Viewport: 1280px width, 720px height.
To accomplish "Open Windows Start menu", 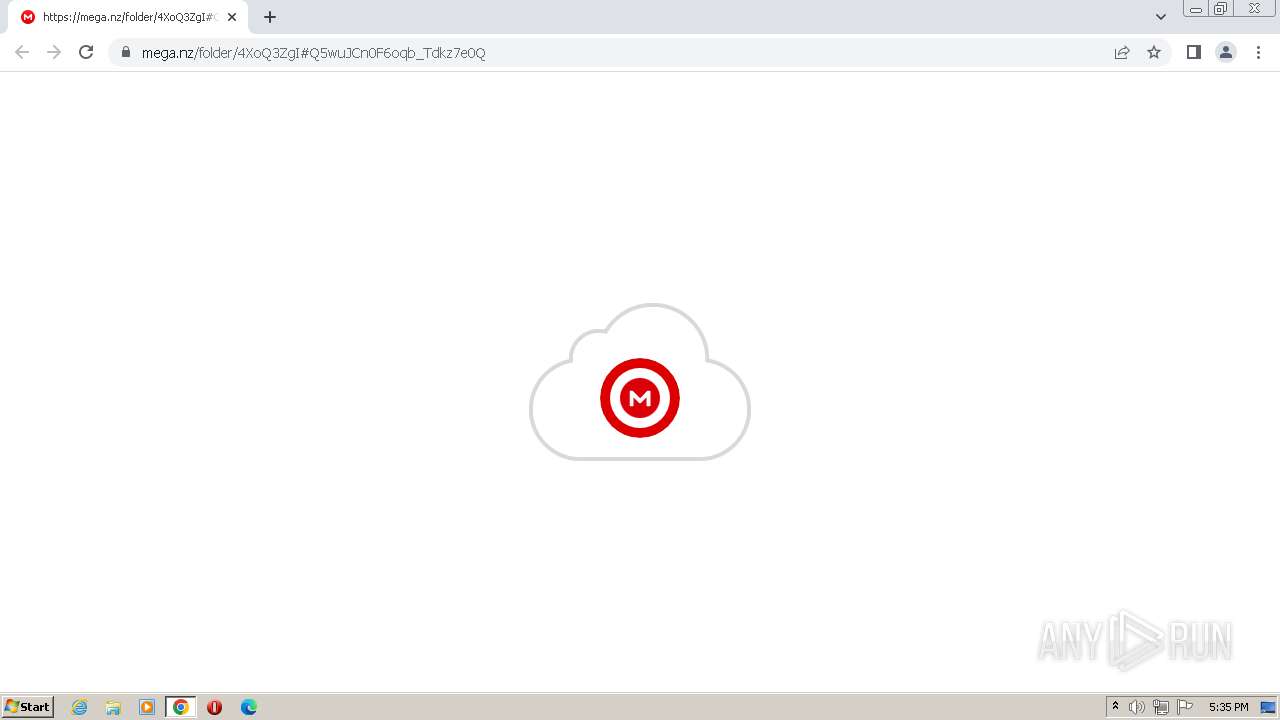I will tap(28, 707).
